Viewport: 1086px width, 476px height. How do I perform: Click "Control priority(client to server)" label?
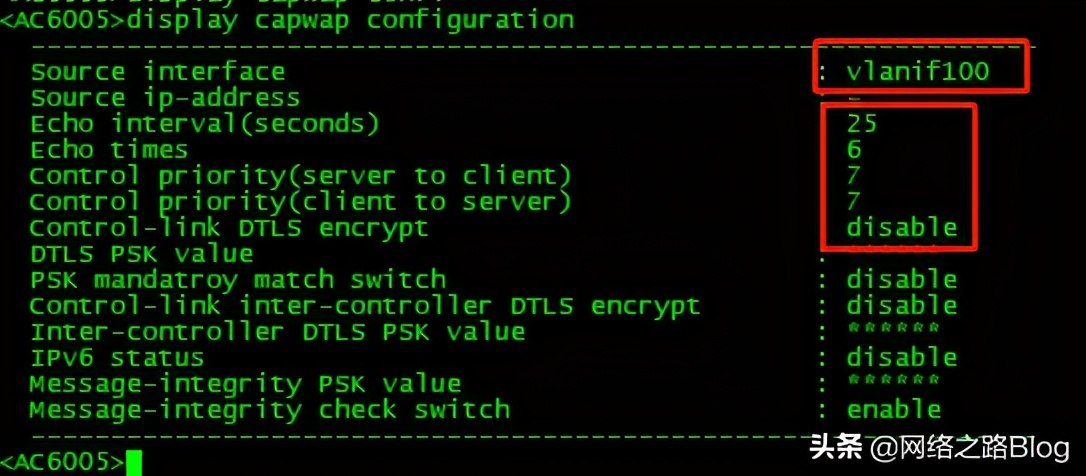(x=300, y=202)
